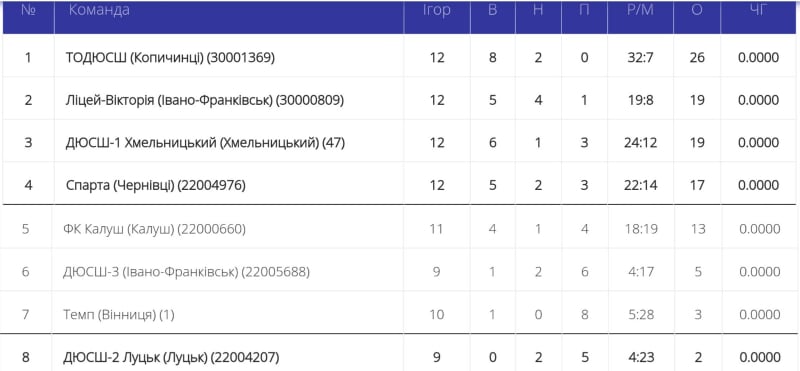Click the П losses column header
This screenshot has width=800, height=371.
(x=584, y=10)
